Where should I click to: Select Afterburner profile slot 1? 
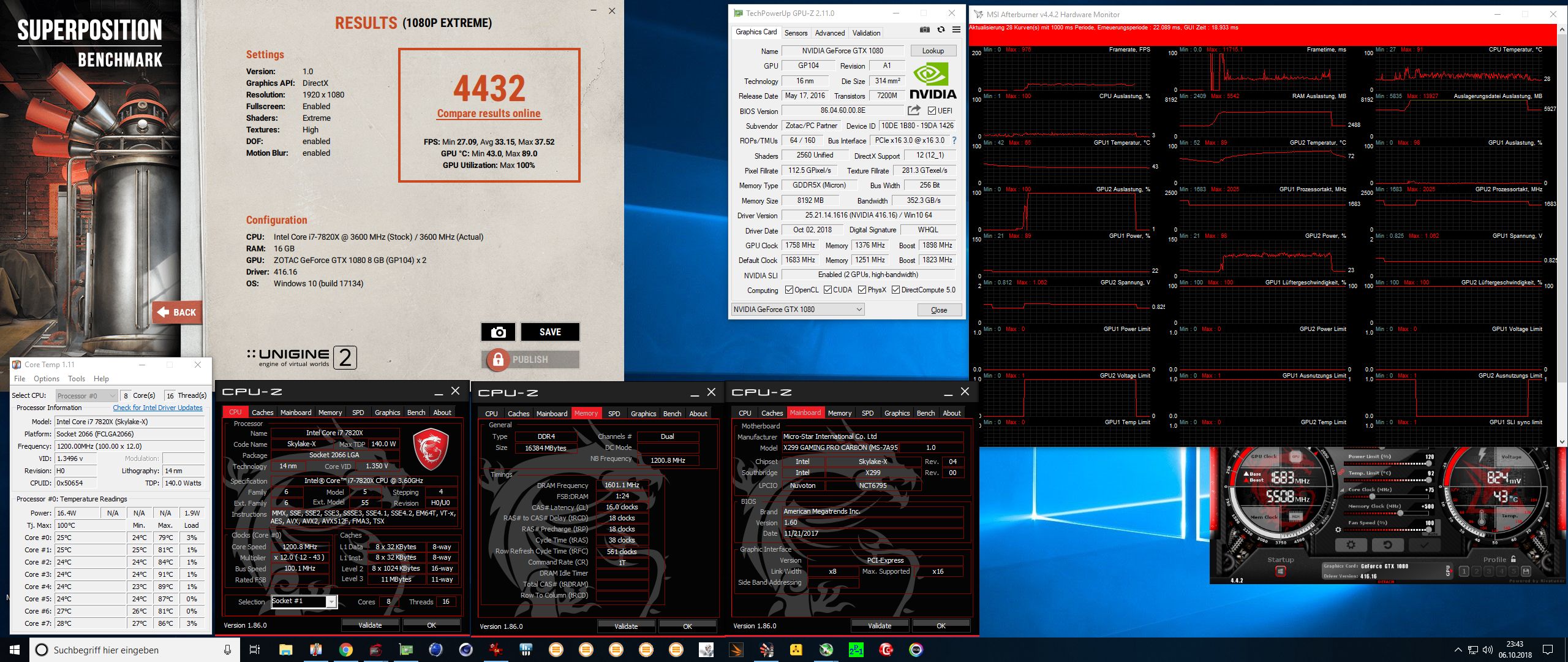pos(1464,571)
